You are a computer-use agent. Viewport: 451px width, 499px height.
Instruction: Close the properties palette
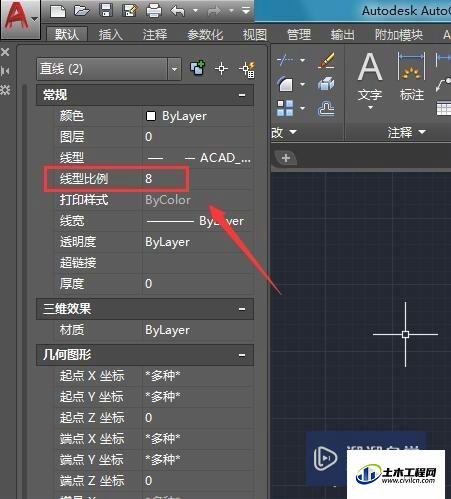pos(5,52)
